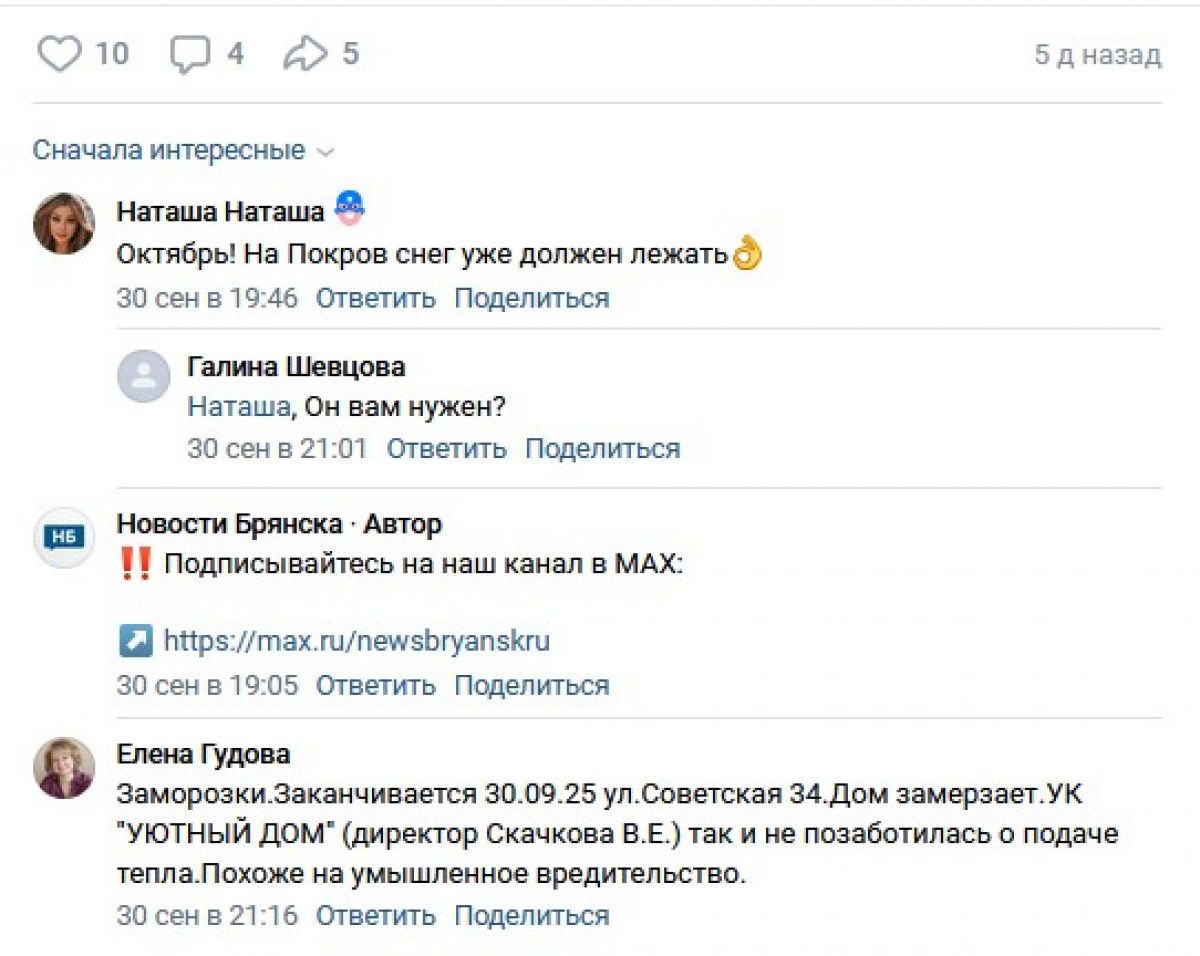The image size is (1200, 956).
Task: Expand the Сначала интересные sort dropdown
Action: 183,151
